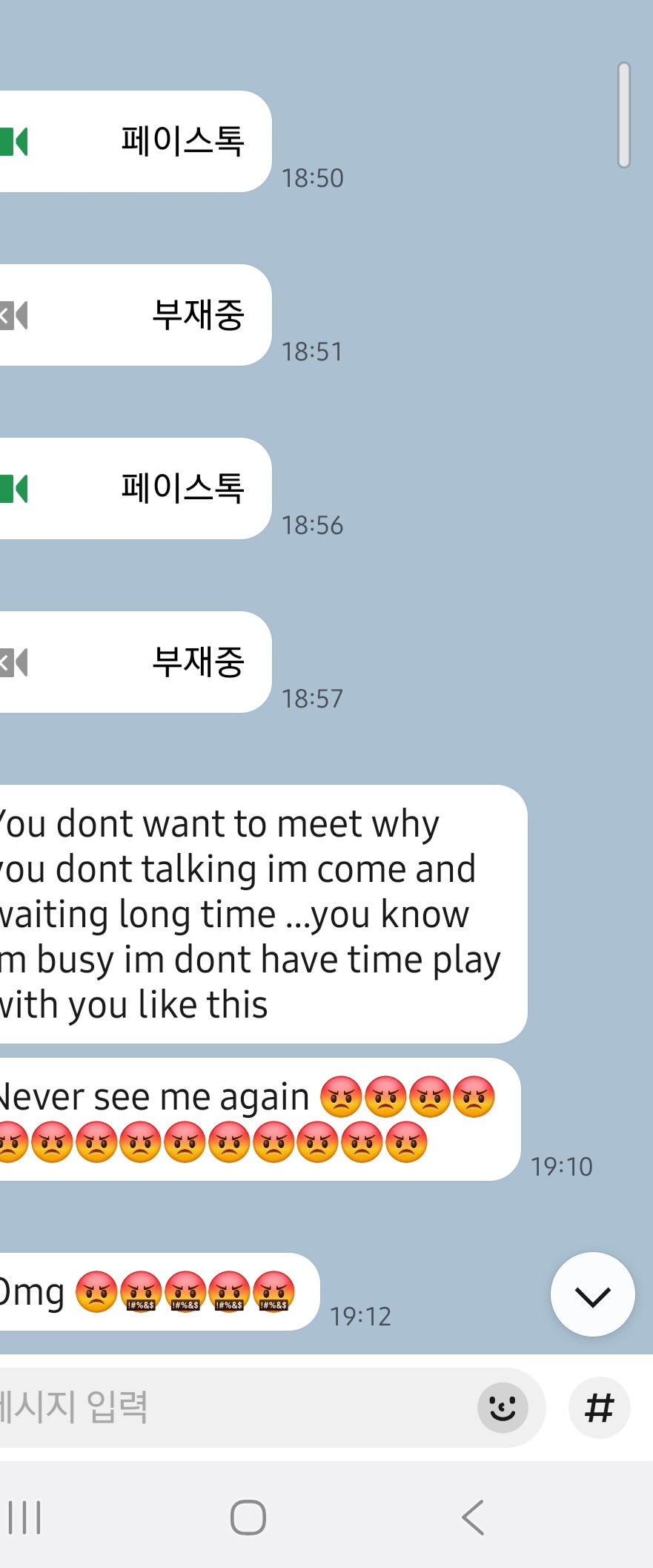Open the 부재중 missed call bubble at 18:57

pyautogui.click(x=136, y=662)
